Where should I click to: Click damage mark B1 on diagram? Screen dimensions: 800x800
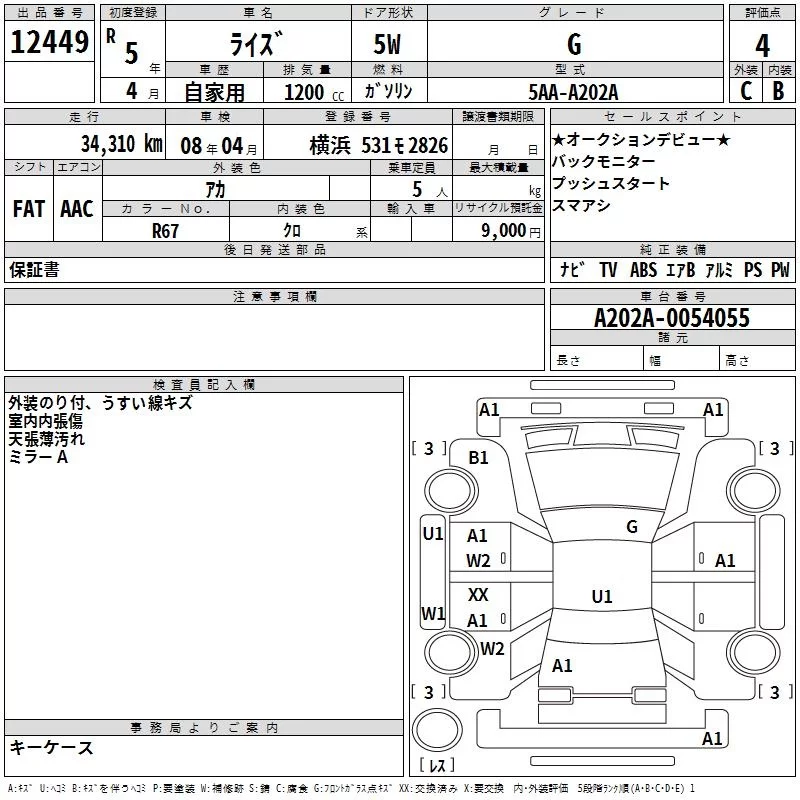pos(478,458)
